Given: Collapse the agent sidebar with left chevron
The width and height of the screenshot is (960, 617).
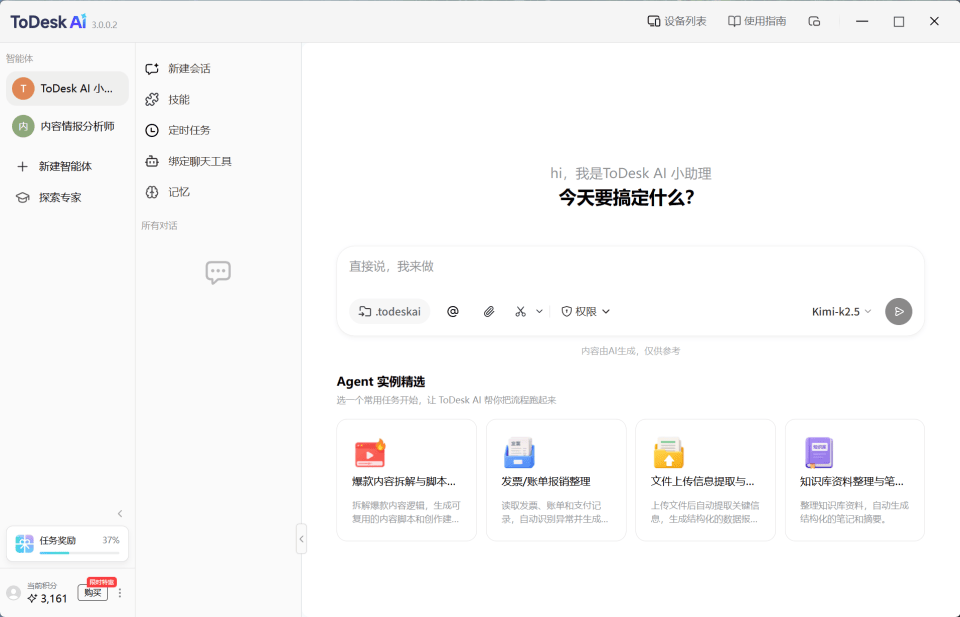Looking at the screenshot, I should coord(120,514).
